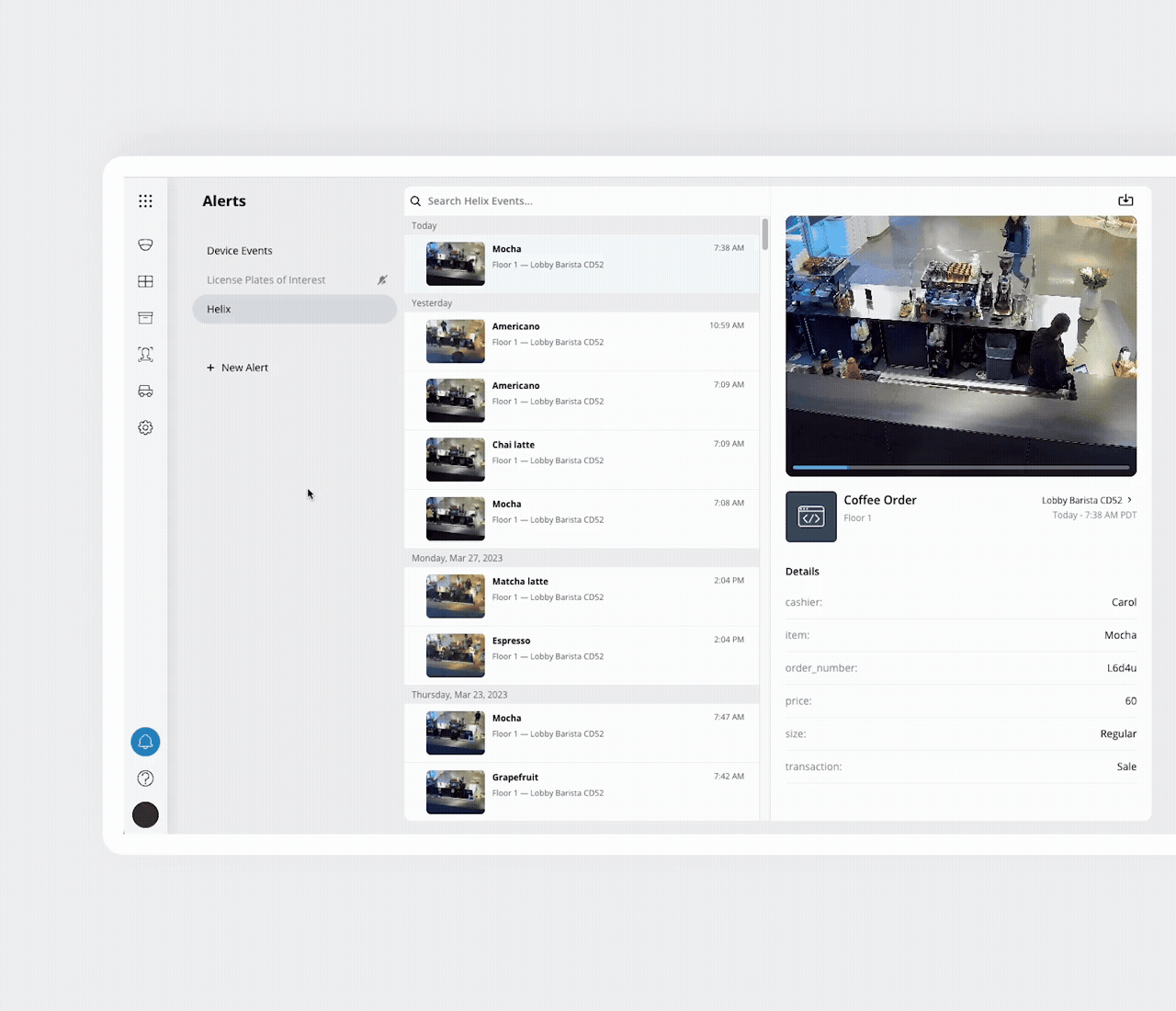The height and width of the screenshot is (1011, 1176).
Task: Click the '7:08 AM' timestamp
Action: (729, 503)
